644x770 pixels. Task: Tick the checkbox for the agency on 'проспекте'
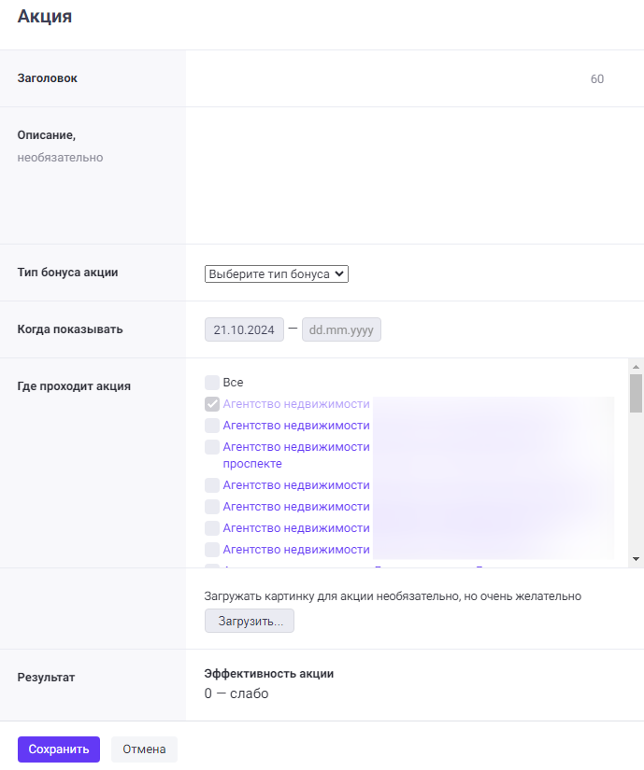[x=212, y=447]
